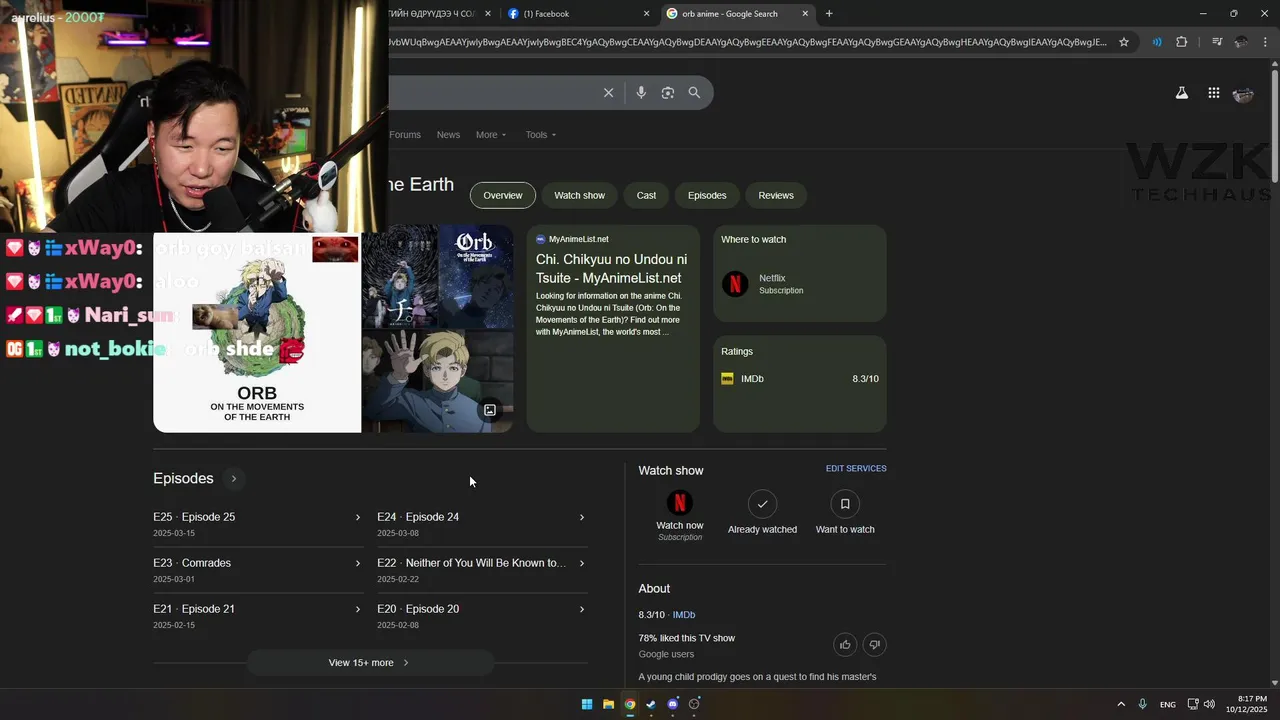Image resolution: width=1280 pixels, height=720 pixels.
Task: Select the Reviews chip
Action: [x=776, y=195]
